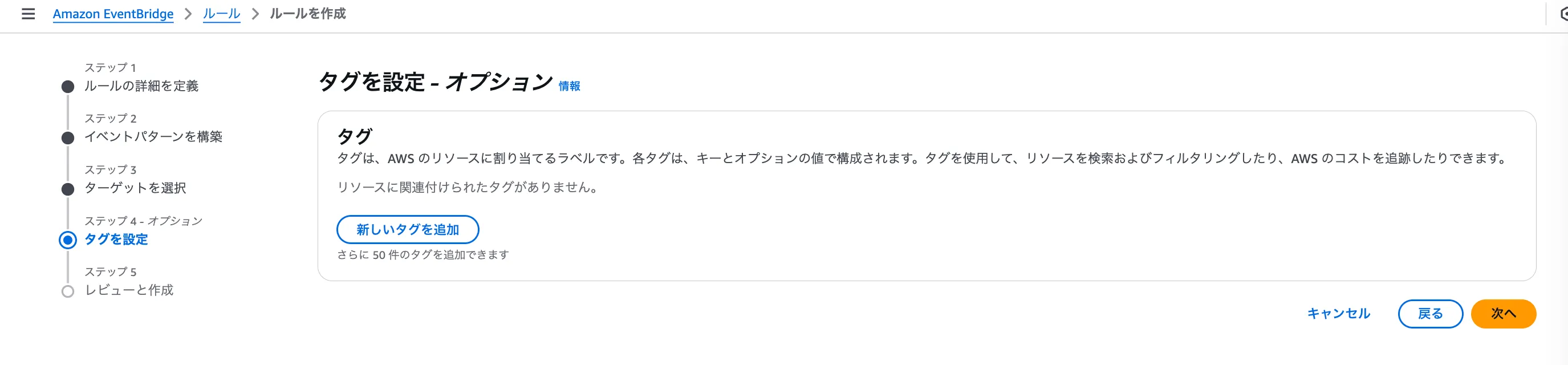This screenshot has height=365, width=1568.
Task: Open the 情報 info link
Action: pyautogui.click(x=569, y=86)
